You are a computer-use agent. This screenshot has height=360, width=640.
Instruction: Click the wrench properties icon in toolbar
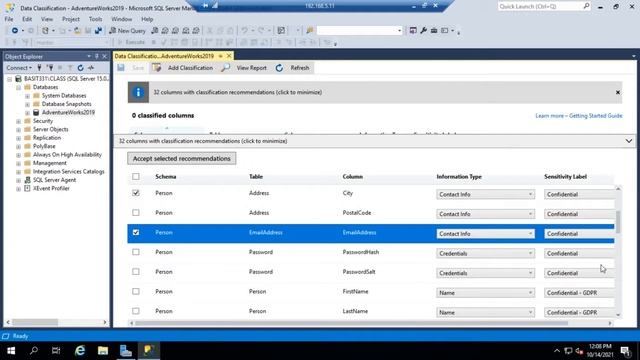pos(424,31)
